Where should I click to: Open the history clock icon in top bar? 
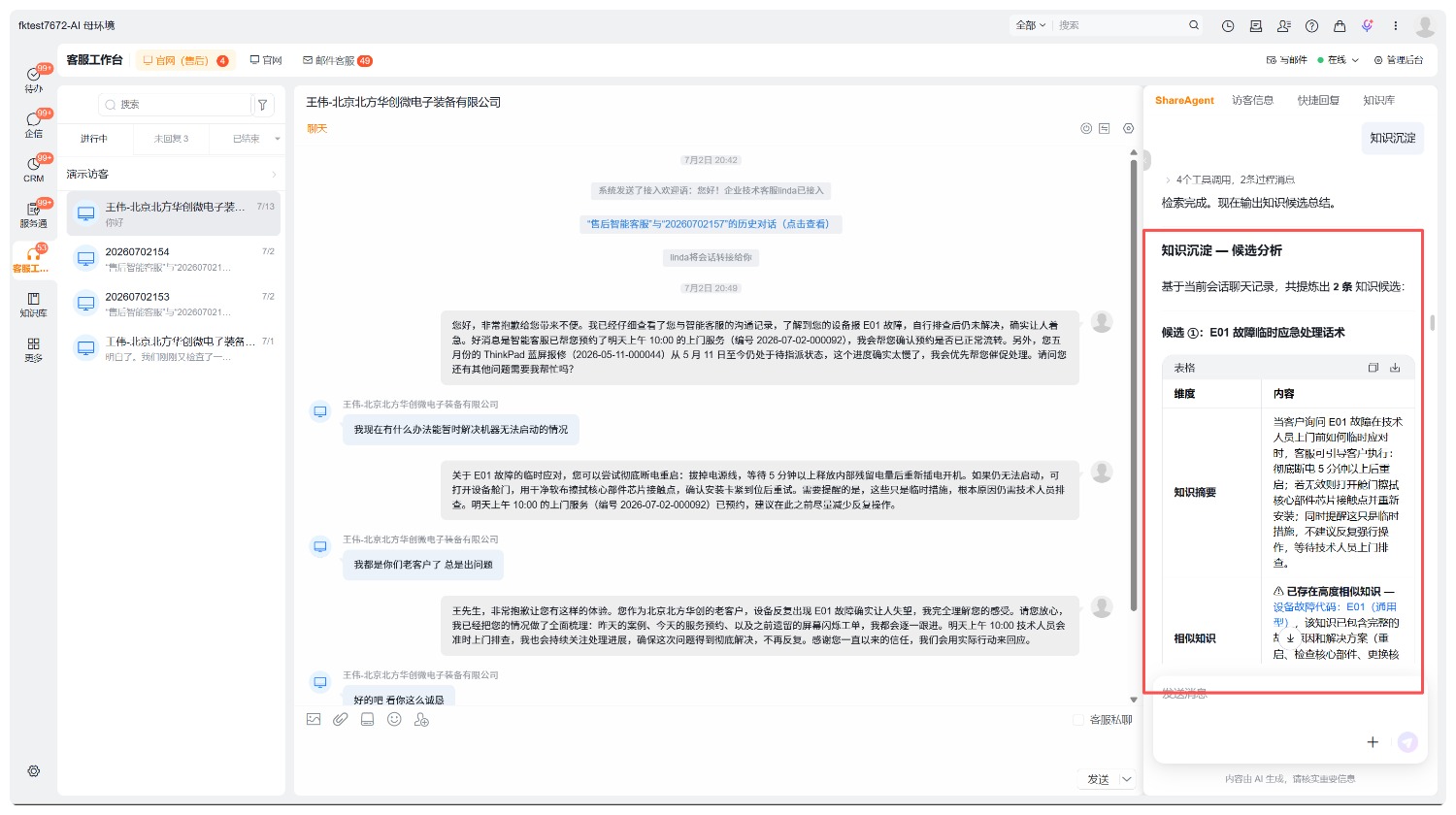click(1228, 26)
